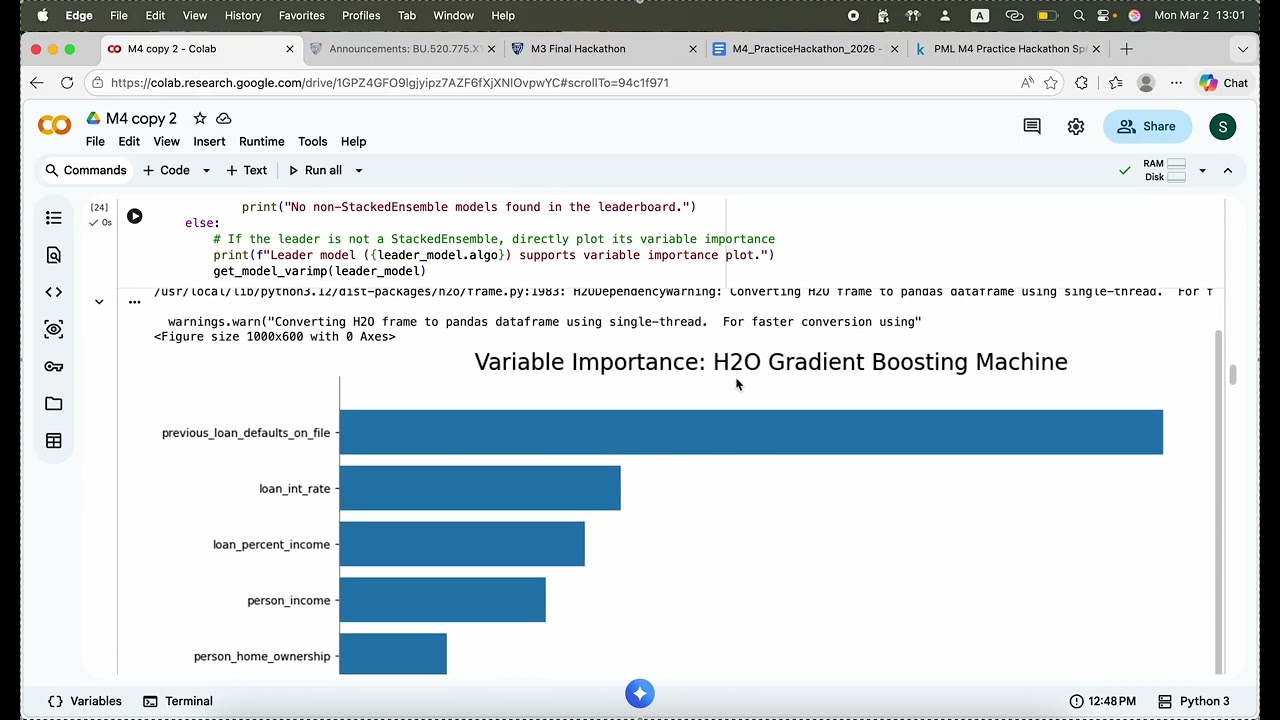Click the browser address bar URL

pyautogui.click(x=390, y=83)
